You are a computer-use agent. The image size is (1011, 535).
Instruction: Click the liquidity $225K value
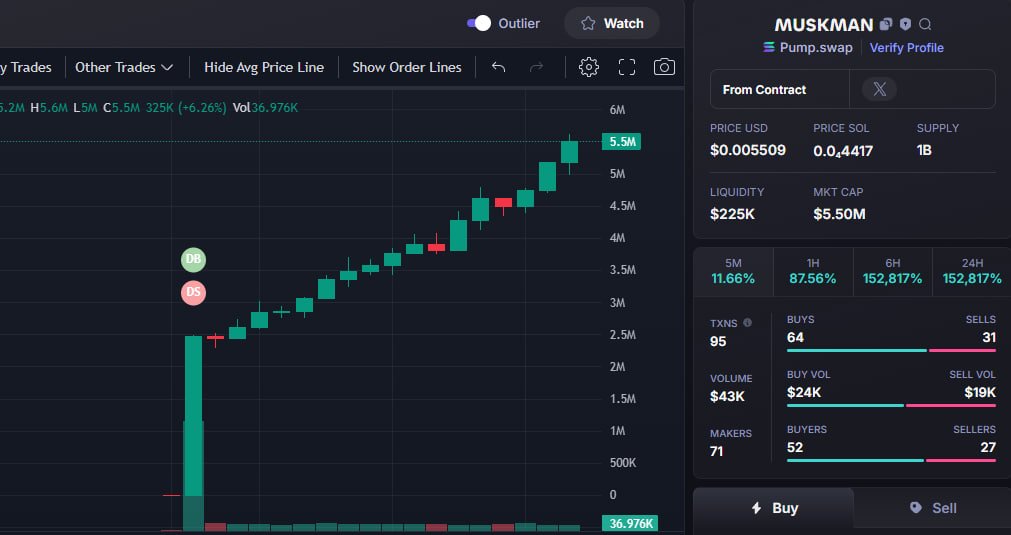[x=732, y=214]
